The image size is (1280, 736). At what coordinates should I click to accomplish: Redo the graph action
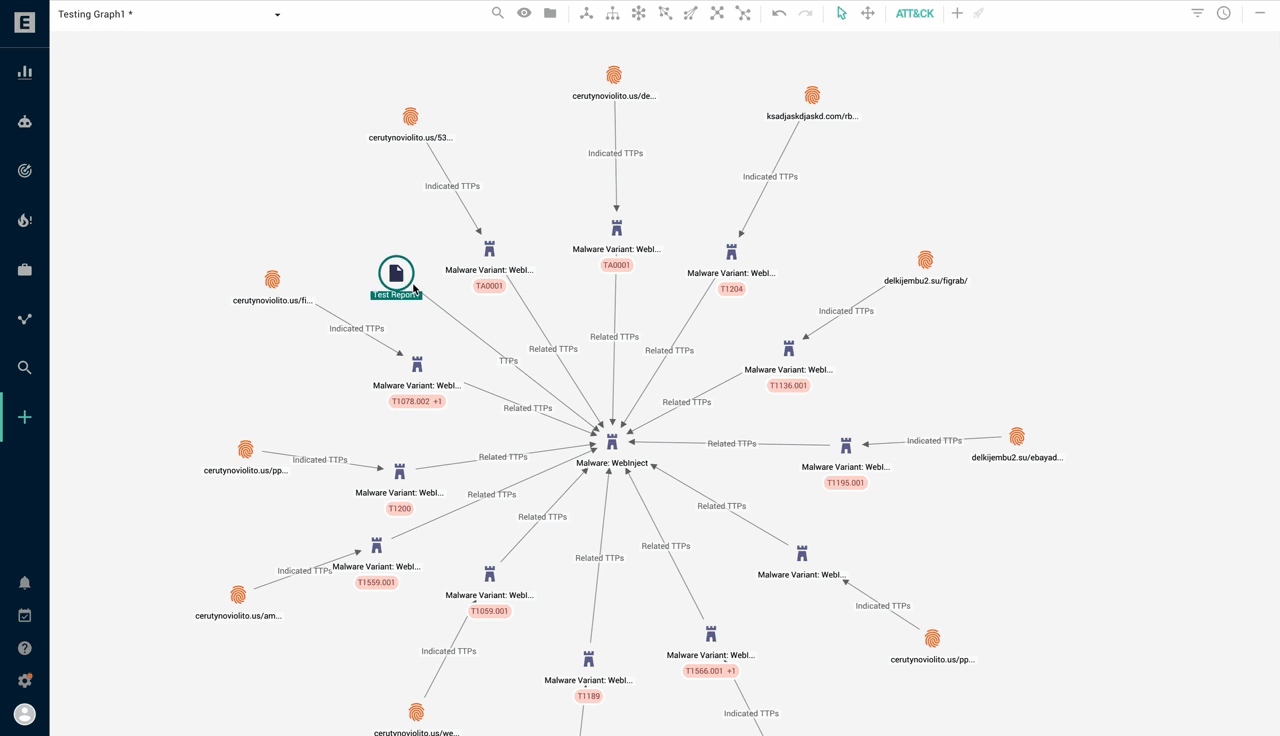(x=805, y=13)
